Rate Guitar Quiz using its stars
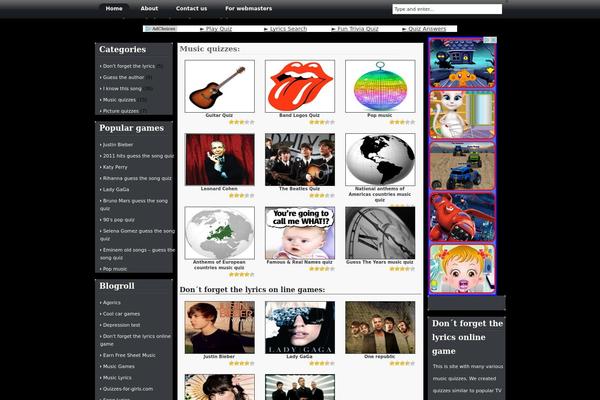The height and width of the screenshot is (400, 600). [241, 122]
